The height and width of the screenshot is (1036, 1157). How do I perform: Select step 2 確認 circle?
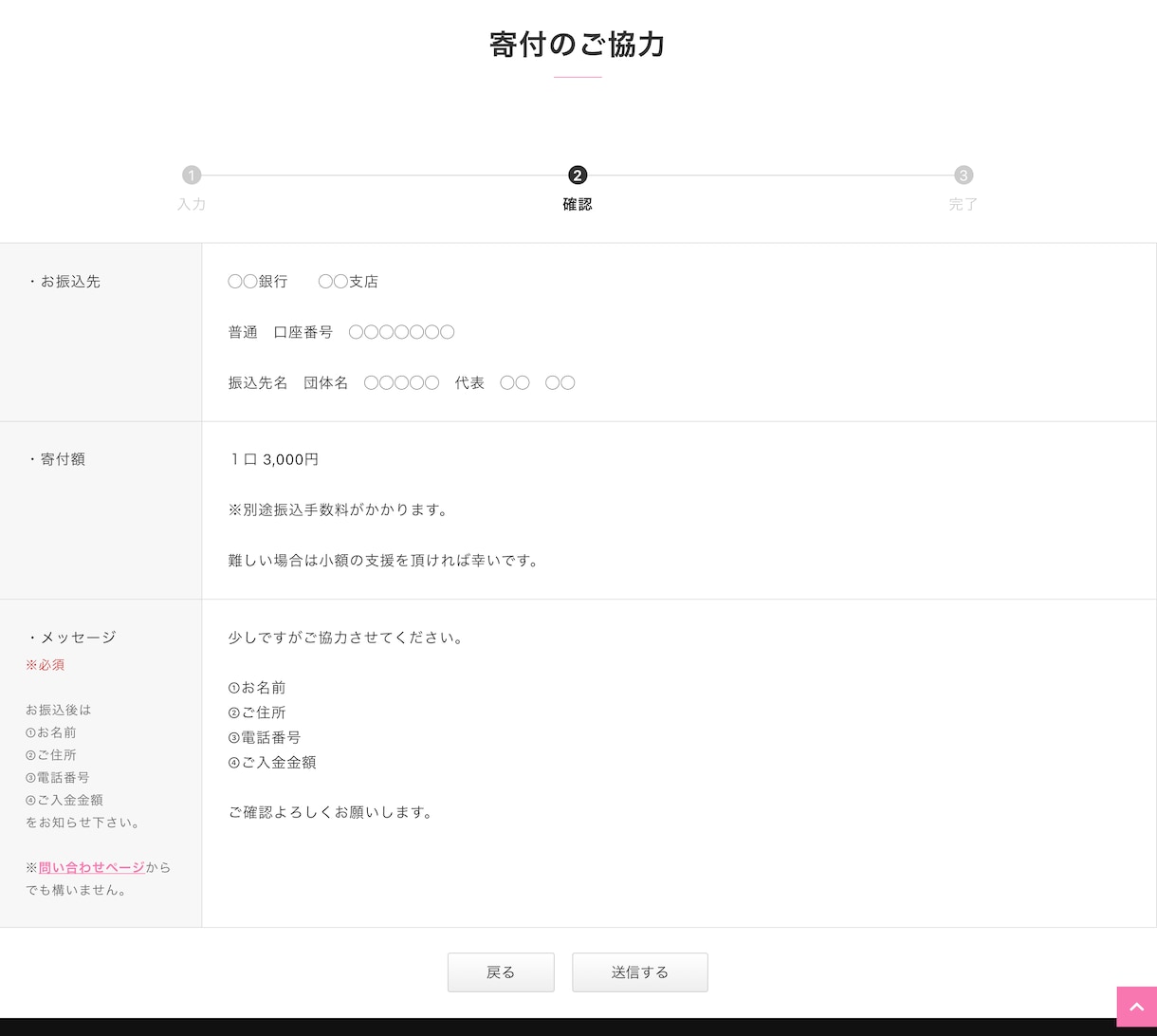tap(578, 175)
